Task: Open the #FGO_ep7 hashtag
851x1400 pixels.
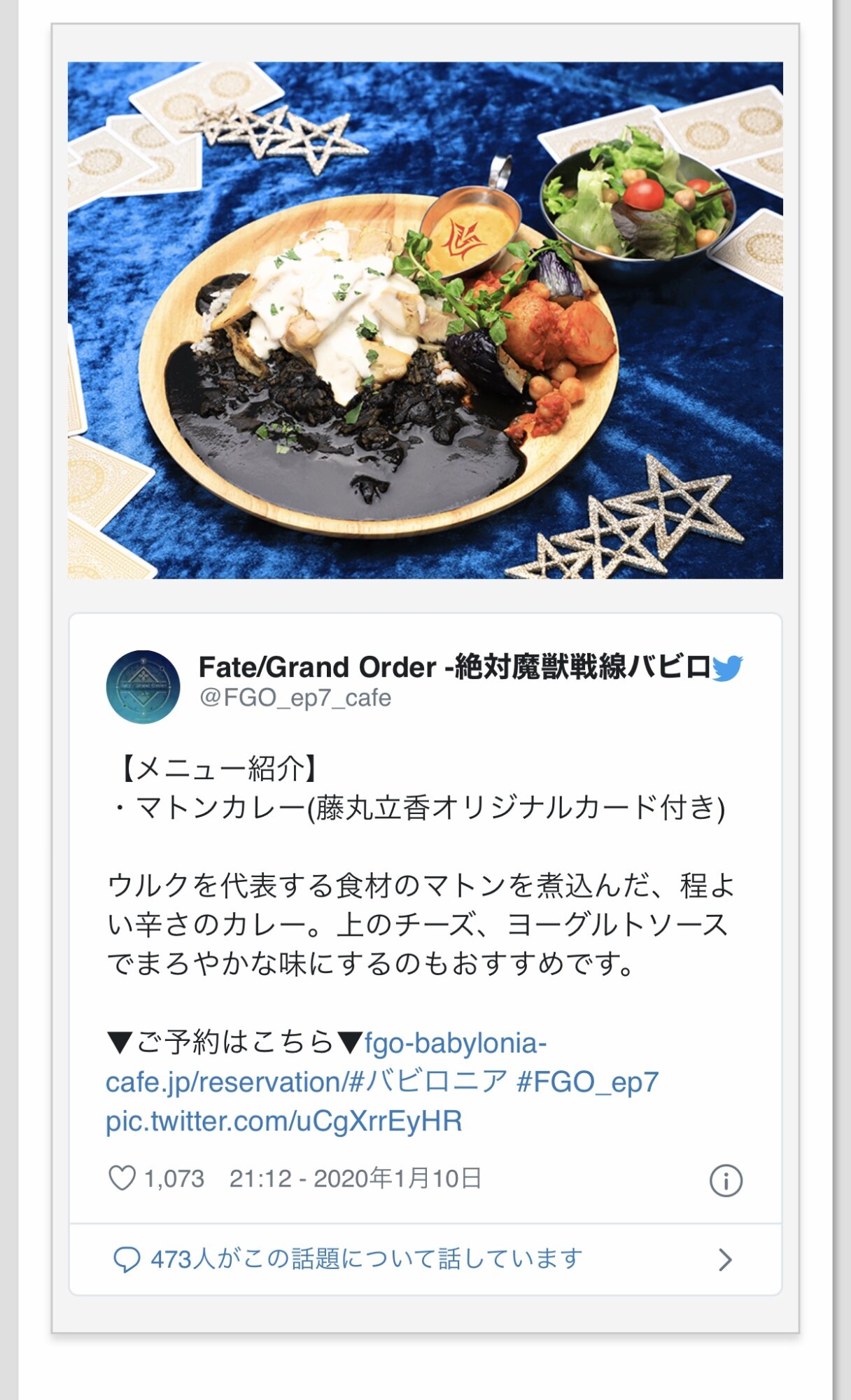Action: point(587,1082)
